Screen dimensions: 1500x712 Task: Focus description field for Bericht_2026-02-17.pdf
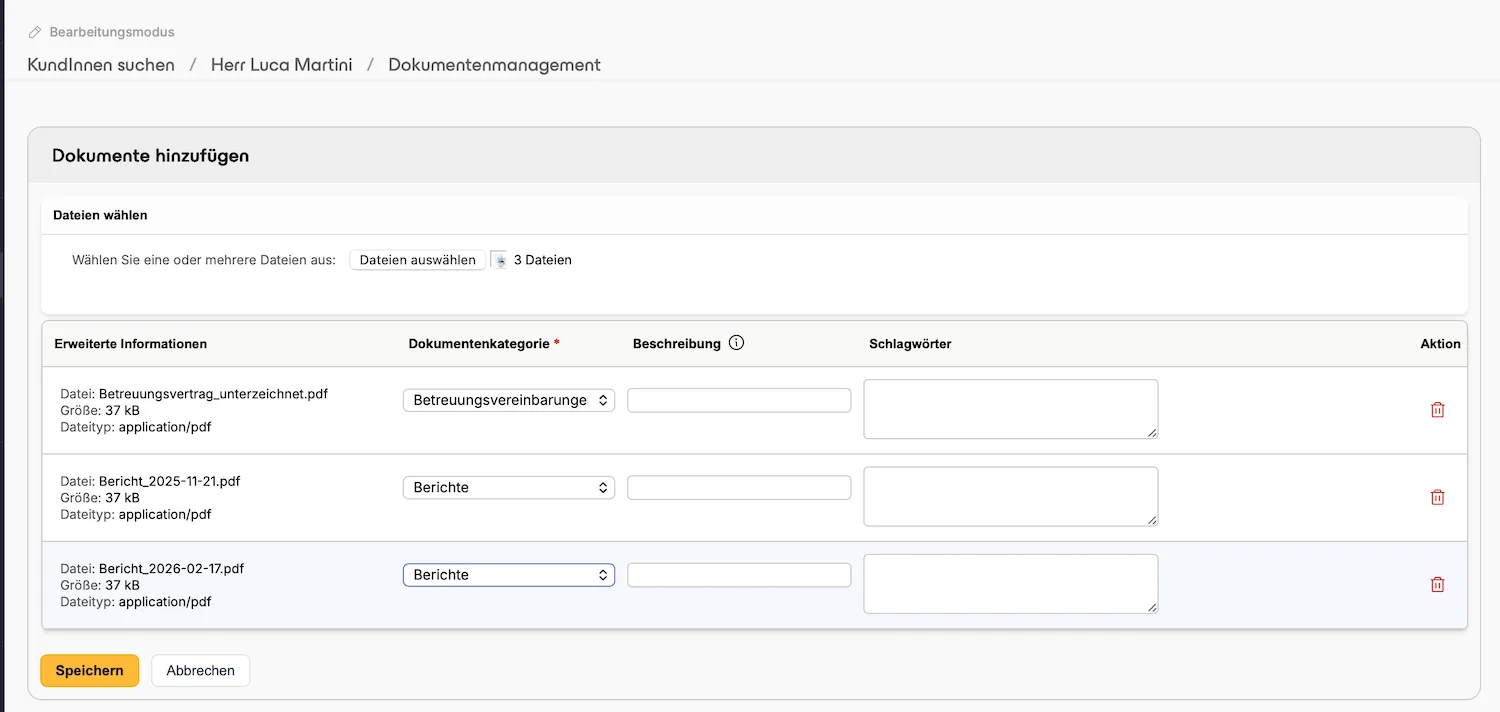click(x=739, y=575)
